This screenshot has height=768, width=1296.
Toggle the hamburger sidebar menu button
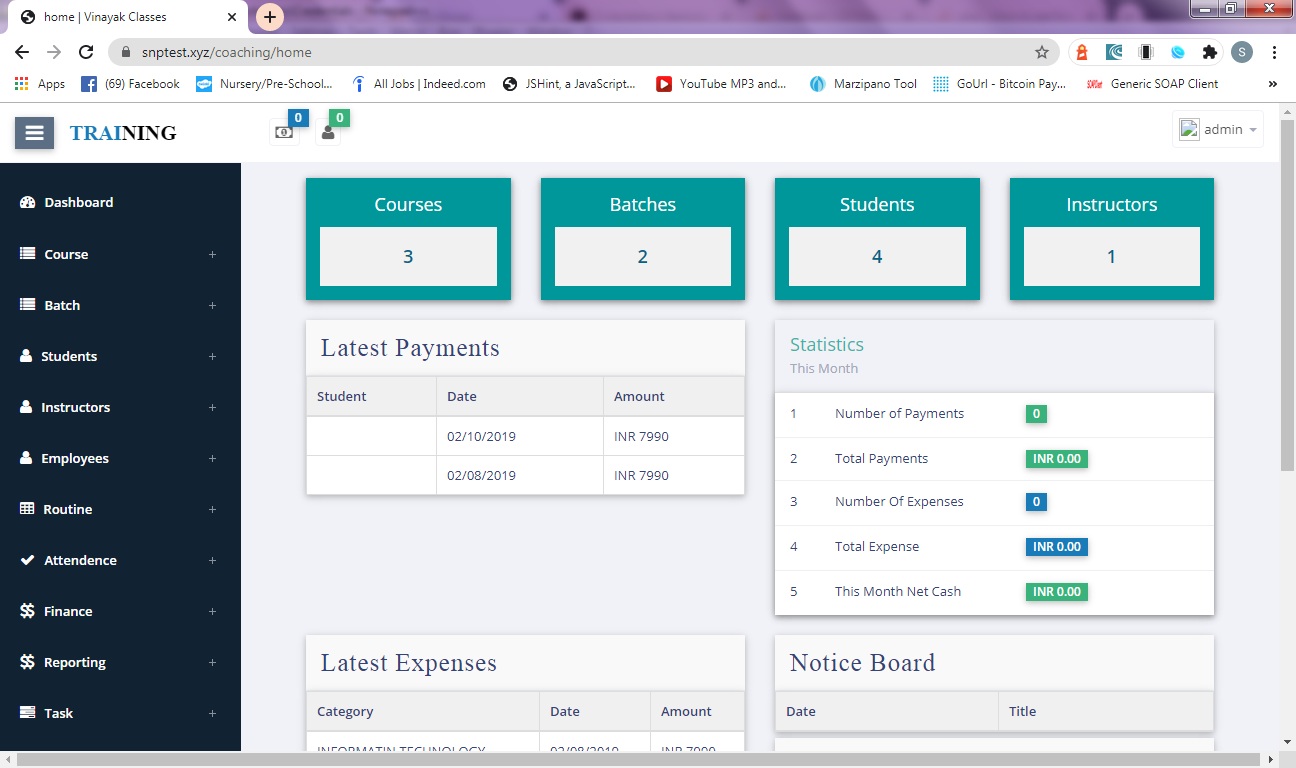click(34, 133)
